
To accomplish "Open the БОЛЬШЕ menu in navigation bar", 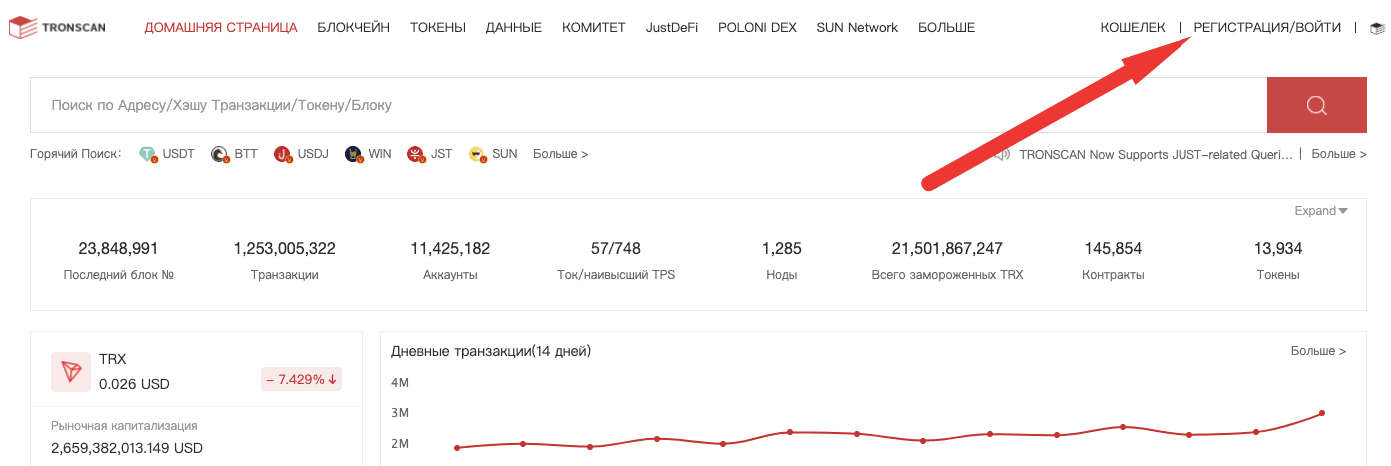I will pos(946,28).
